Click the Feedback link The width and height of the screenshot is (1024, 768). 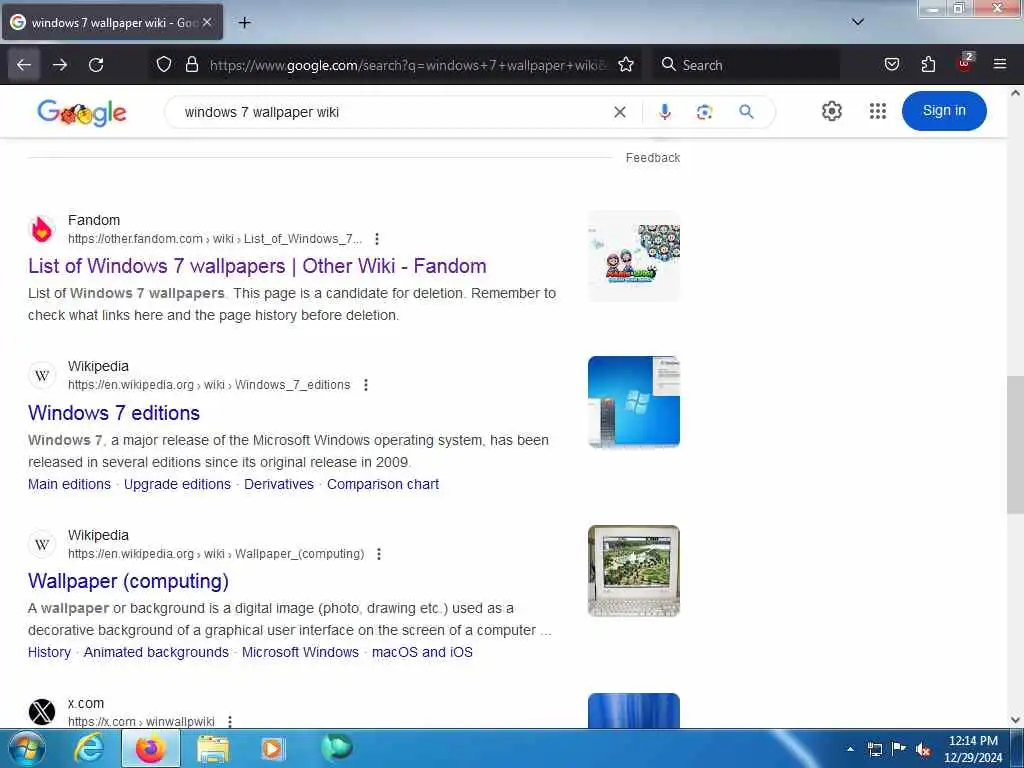(652, 157)
